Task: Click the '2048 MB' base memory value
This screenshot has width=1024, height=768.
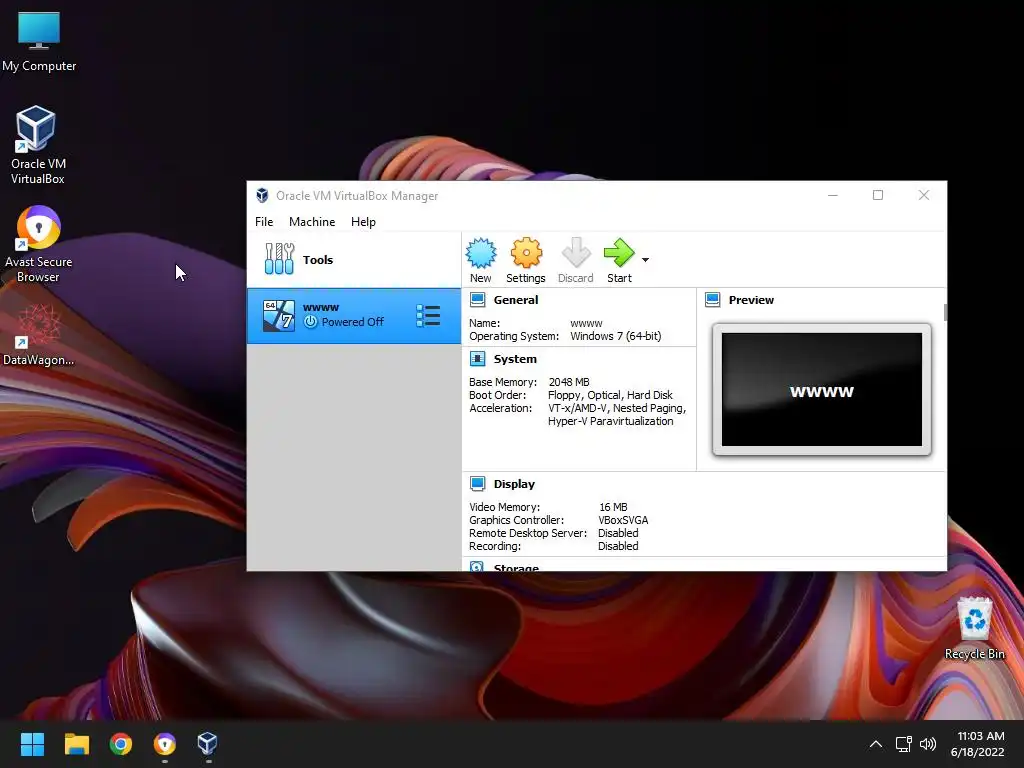Action: coord(569,382)
